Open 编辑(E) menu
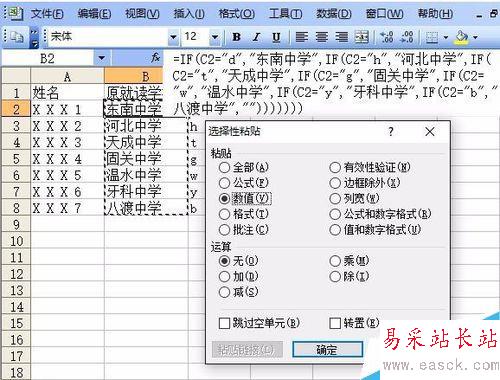This screenshot has height=380, width=500. 94,14
